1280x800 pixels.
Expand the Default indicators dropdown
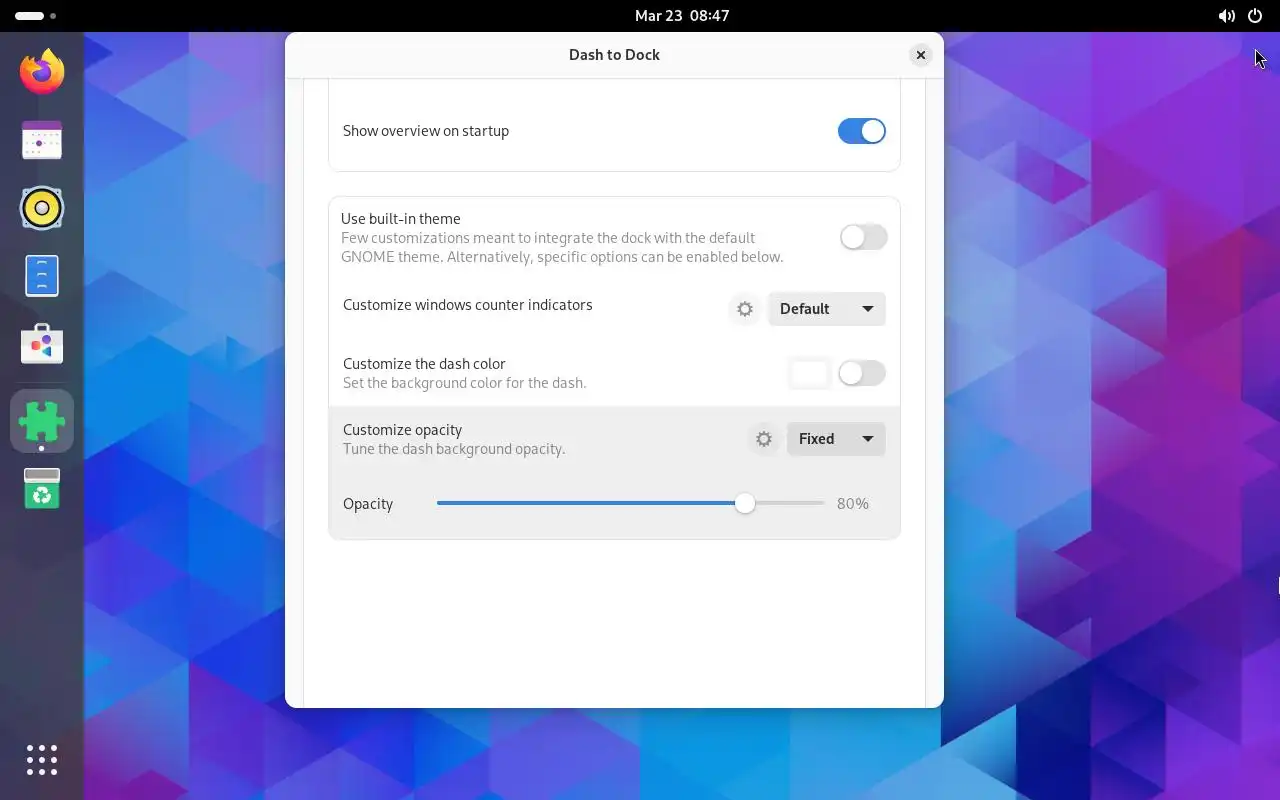coord(826,309)
